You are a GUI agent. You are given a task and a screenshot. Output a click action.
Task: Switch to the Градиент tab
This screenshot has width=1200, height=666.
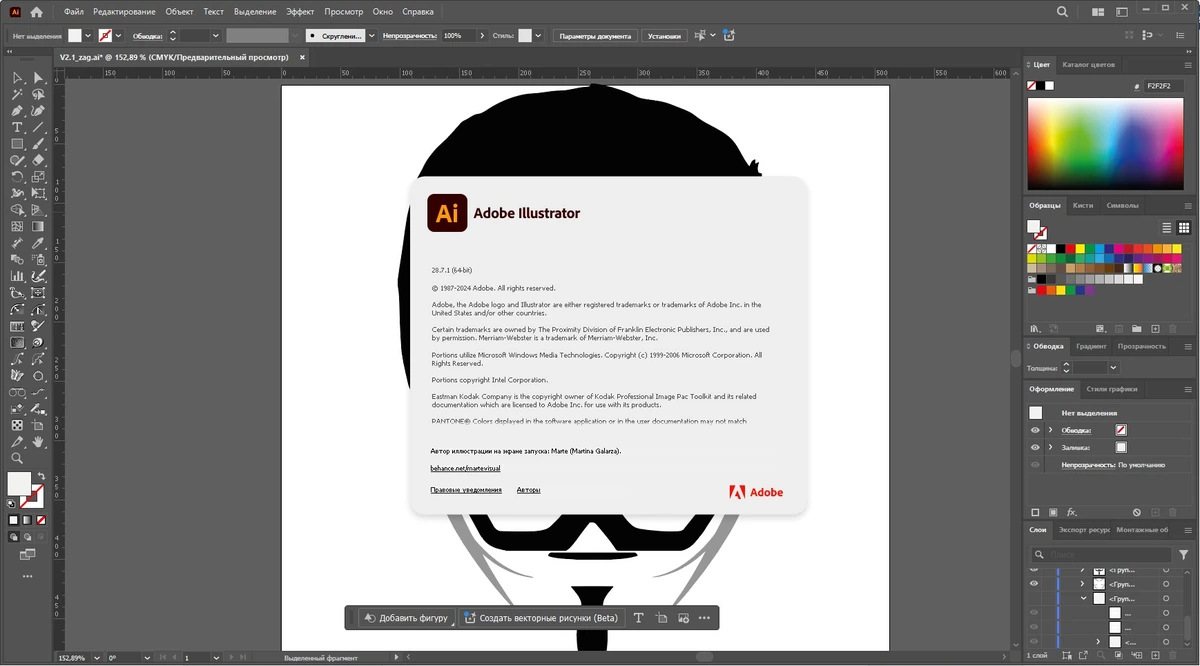[x=1091, y=346]
